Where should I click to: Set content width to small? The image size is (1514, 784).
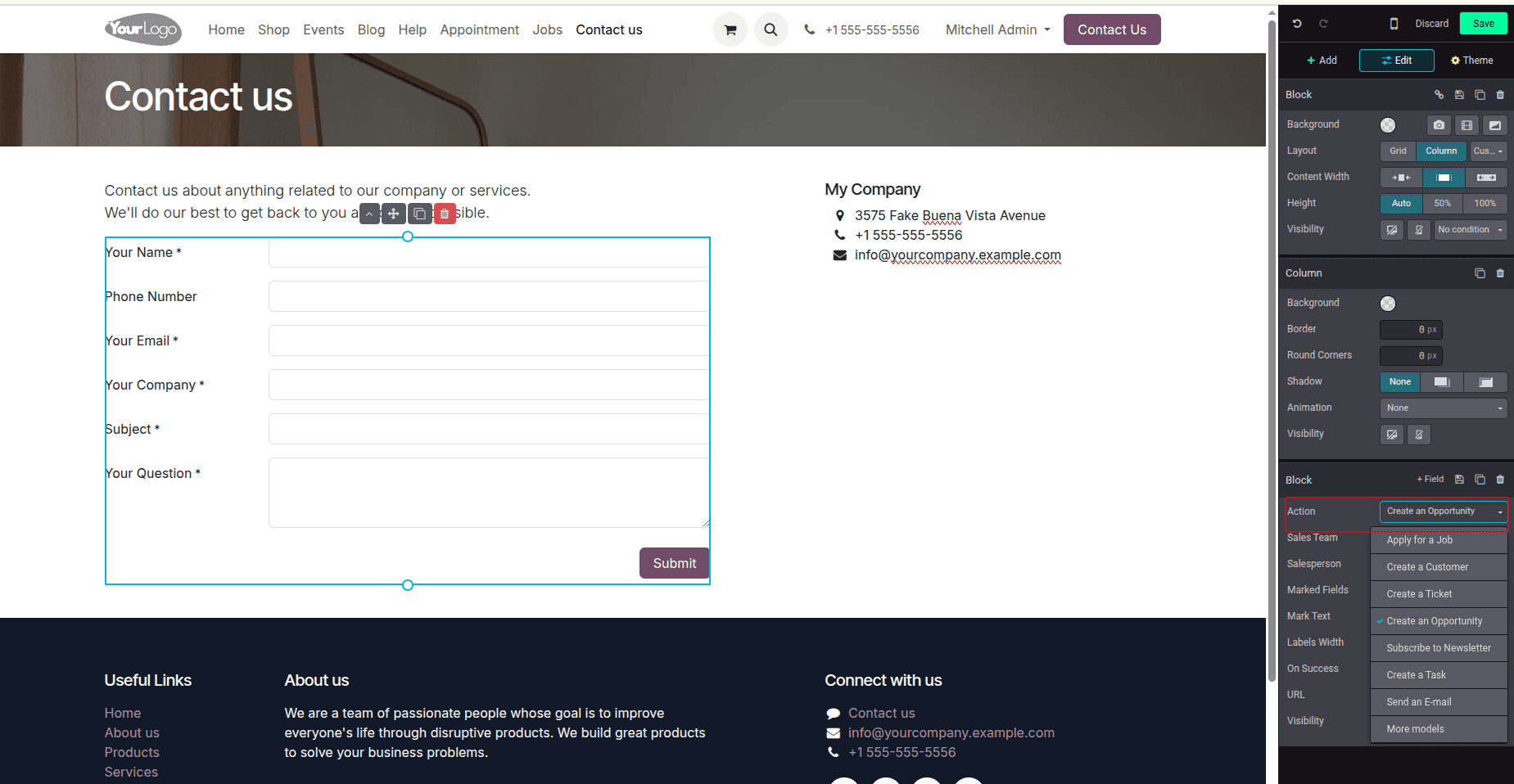1401,178
